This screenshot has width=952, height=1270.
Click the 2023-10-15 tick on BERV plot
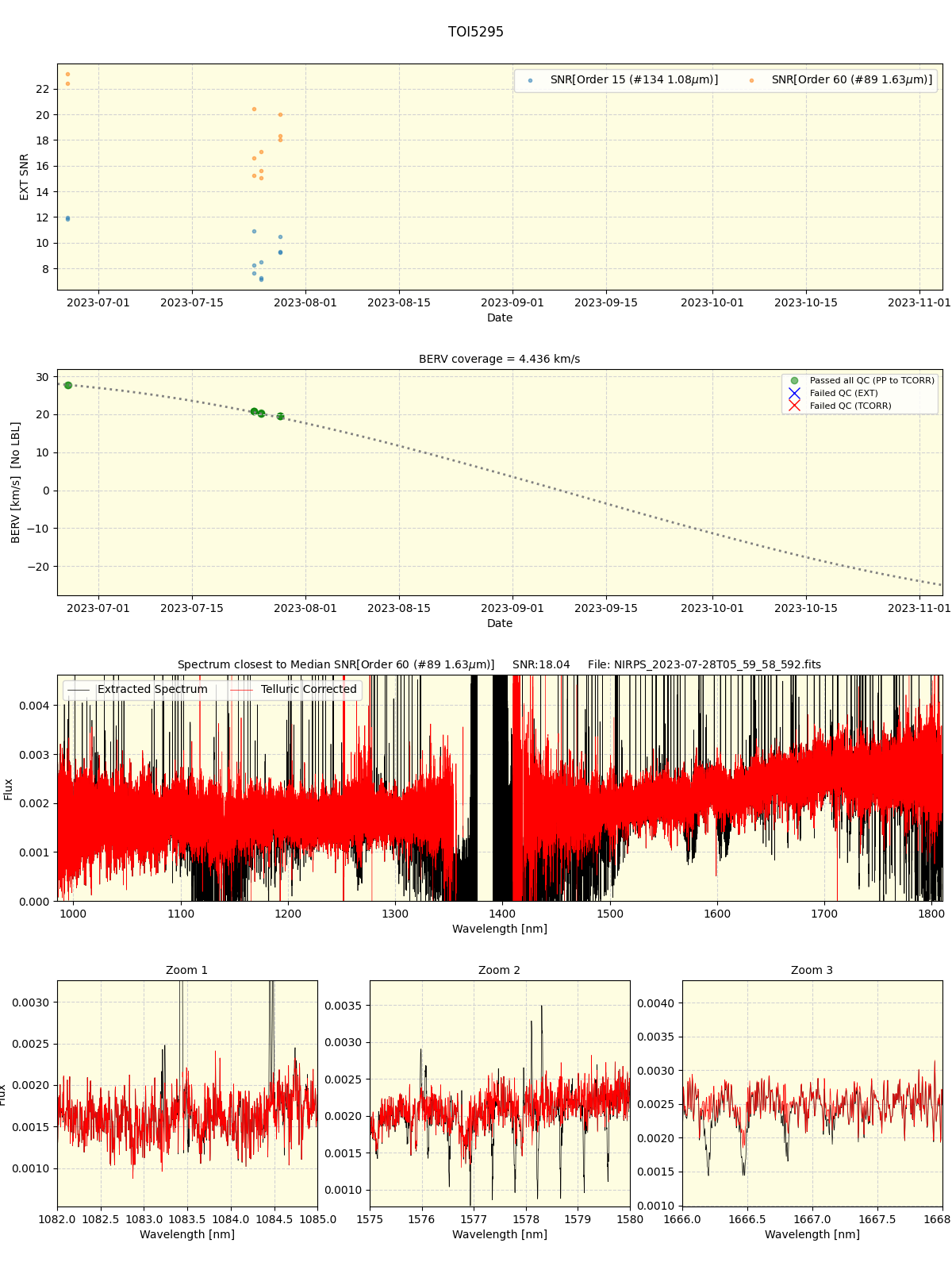click(x=806, y=608)
